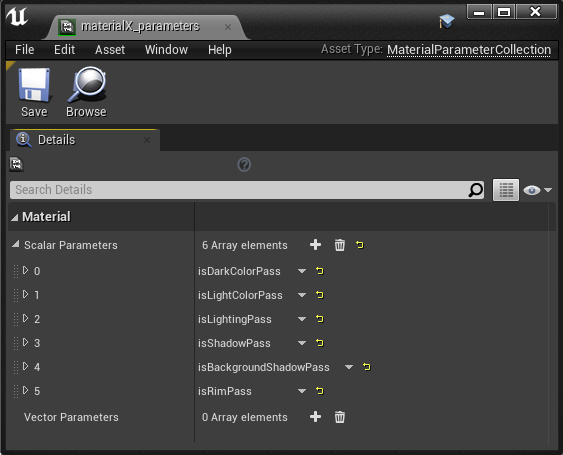Viewport: 563px width, 455px height.
Task: Open the Edit menu
Action: click(x=64, y=50)
